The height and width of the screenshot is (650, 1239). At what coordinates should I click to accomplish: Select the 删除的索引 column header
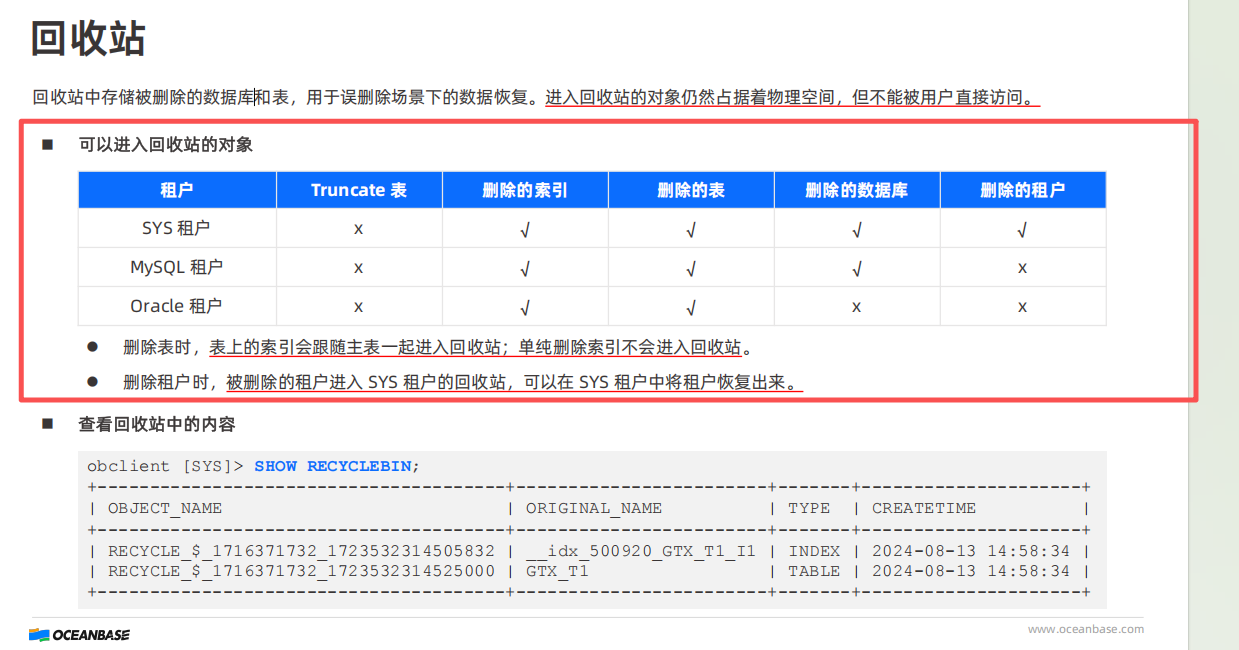coord(524,190)
